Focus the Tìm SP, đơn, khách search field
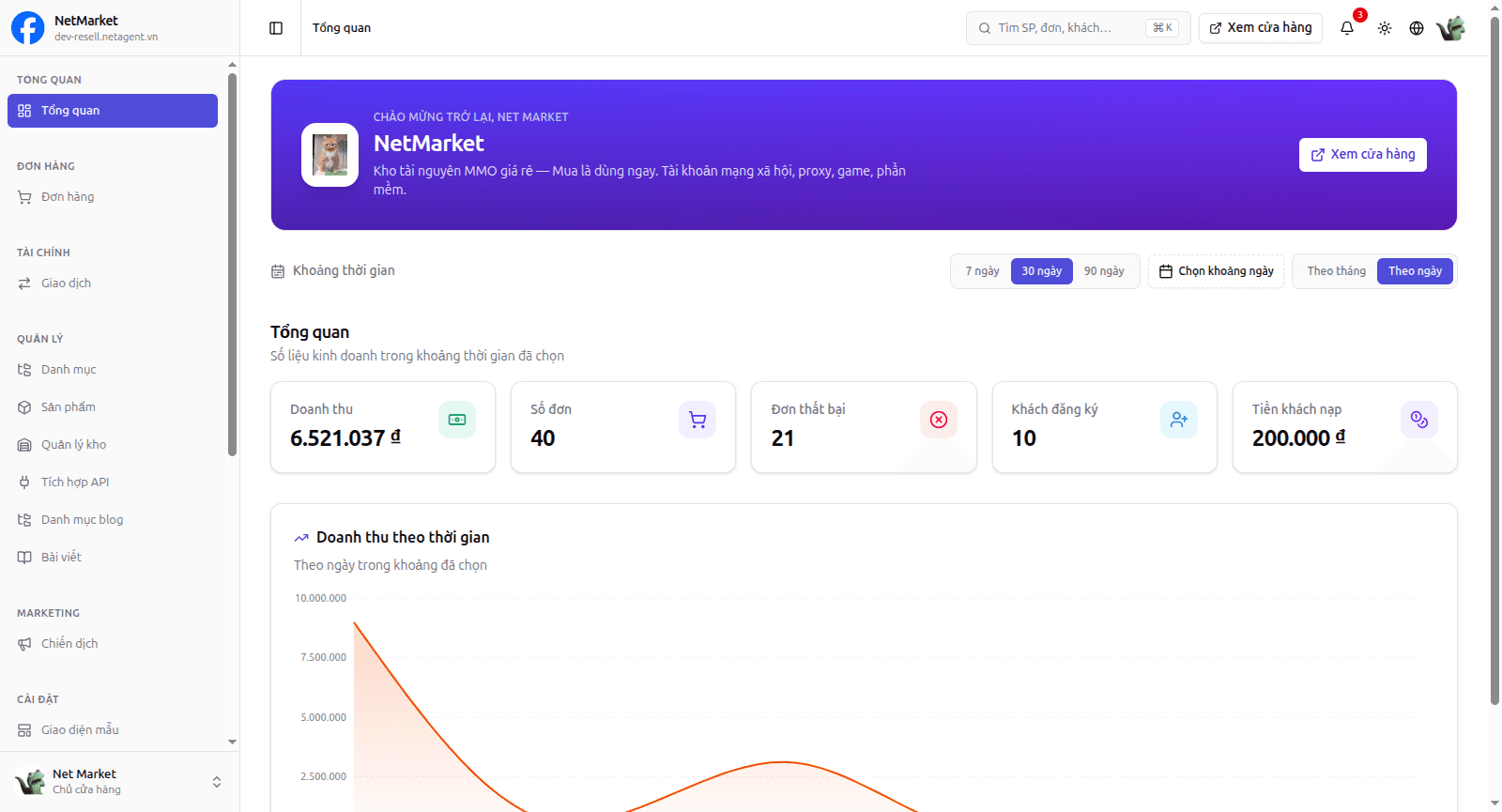The height and width of the screenshot is (812, 1502). pyautogui.click(x=1079, y=28)
